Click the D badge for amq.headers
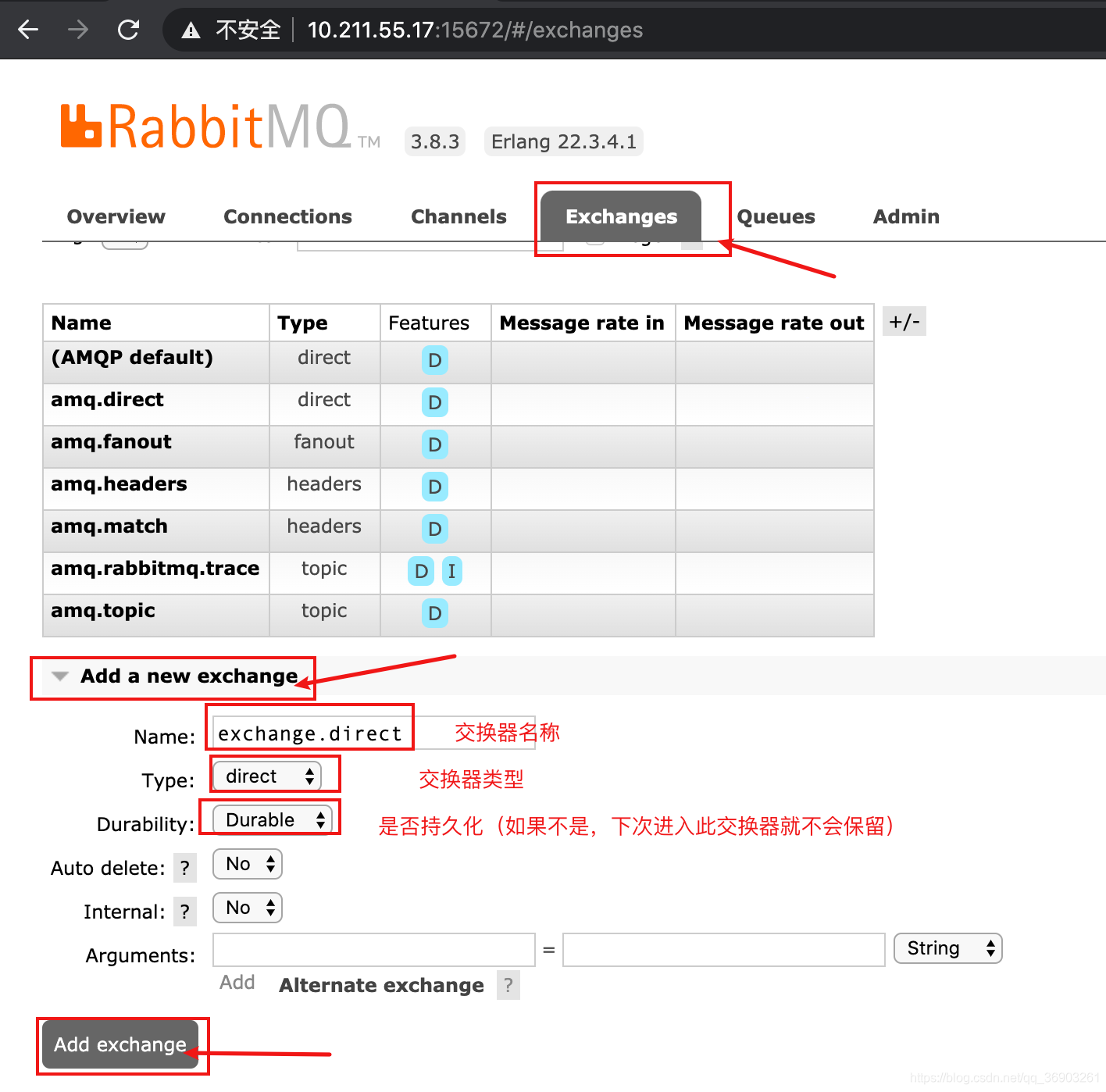Viewport: 1106px width, 1092px height. pos(435,487)
